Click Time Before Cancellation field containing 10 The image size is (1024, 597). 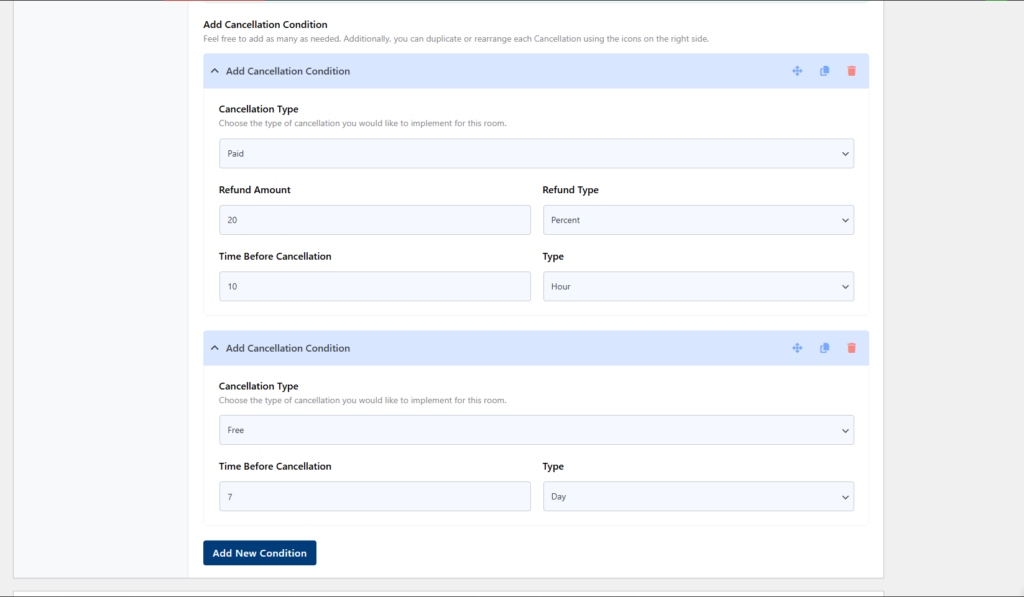(x=375, y=286)
